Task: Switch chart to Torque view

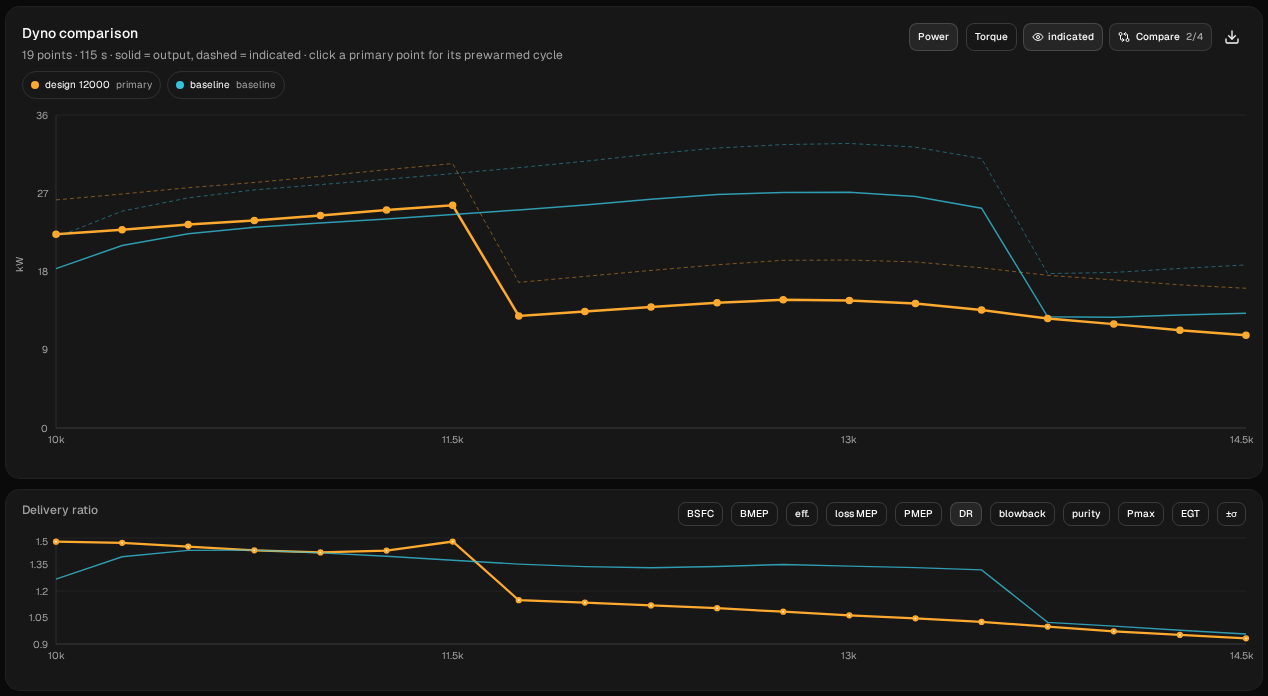Action: [991, 37]
